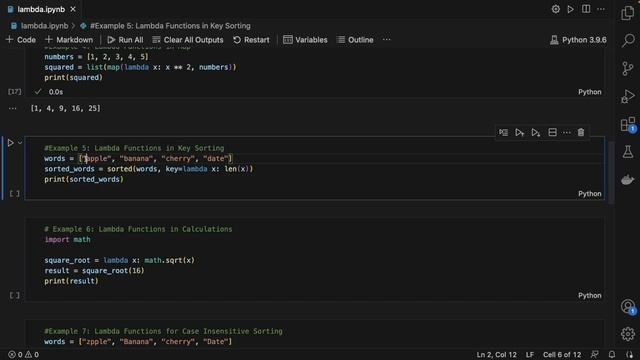Click the notebook settings gear icon at top

[x=556, y=9]
